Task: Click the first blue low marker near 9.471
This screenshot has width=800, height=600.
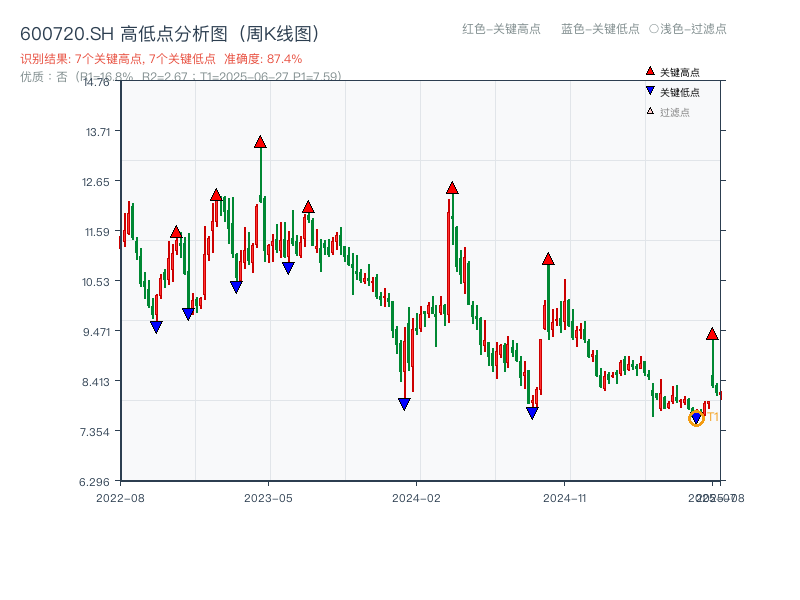Action: (x=156, y=327)
